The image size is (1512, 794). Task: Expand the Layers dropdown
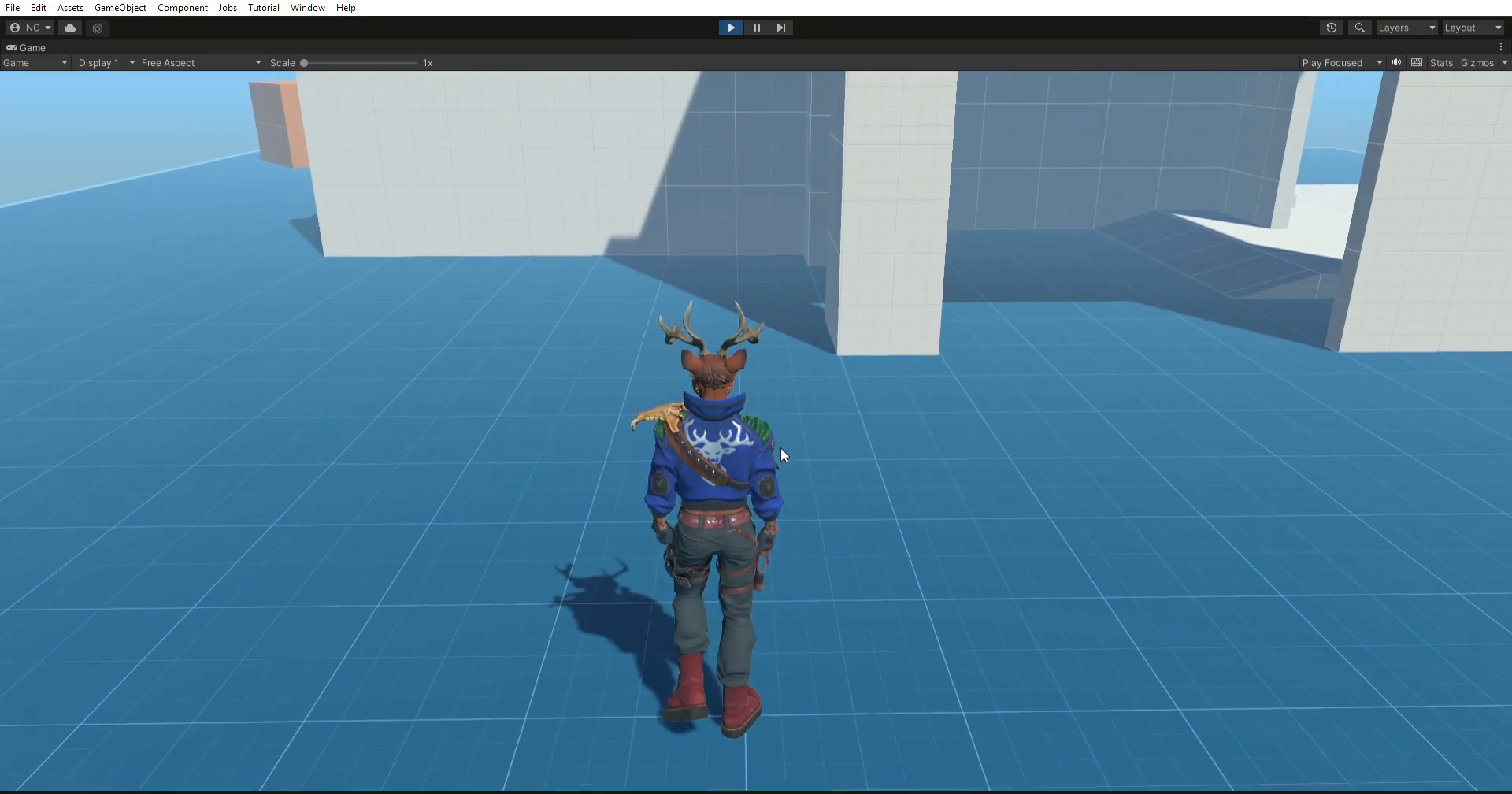click(1406, 28)
